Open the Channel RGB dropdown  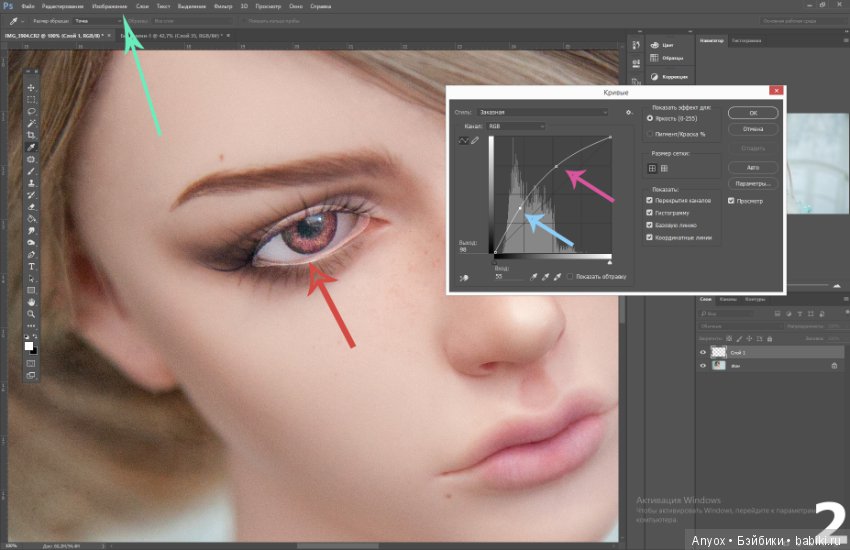pyautogui.click(x=516, y=126)
